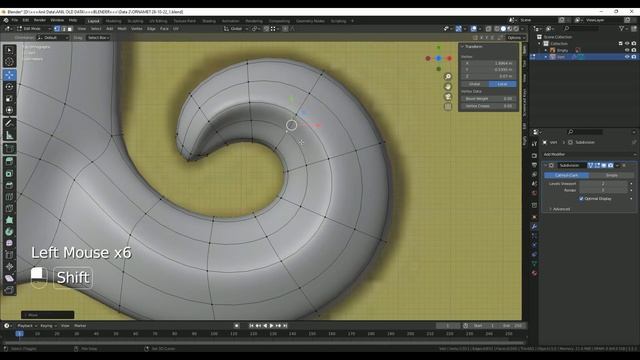The width and height of the screenshot is (640, 360).
Task: Select the Spin tool
Action: tap(9, 232)
